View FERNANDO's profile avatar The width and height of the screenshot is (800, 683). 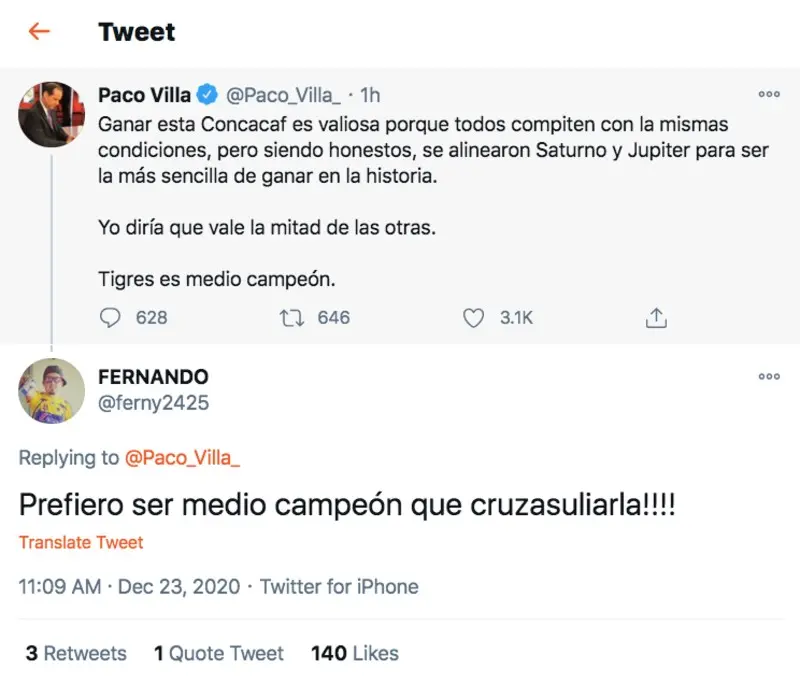coord(52,391)
